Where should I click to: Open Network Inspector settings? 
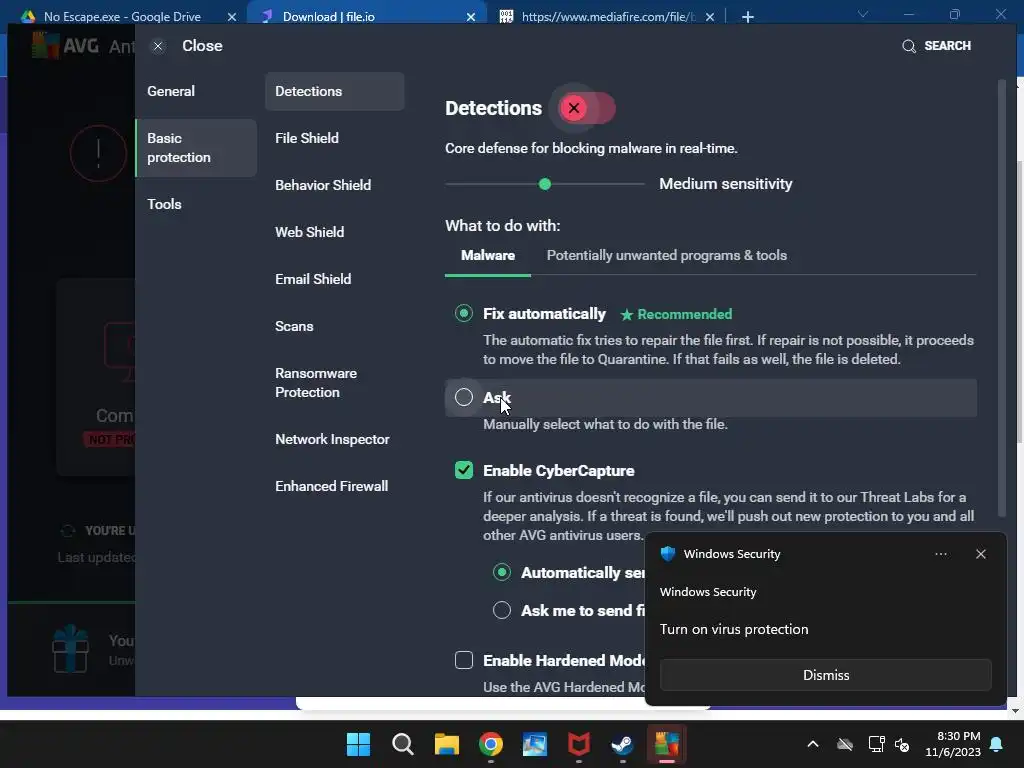point(332,440)
